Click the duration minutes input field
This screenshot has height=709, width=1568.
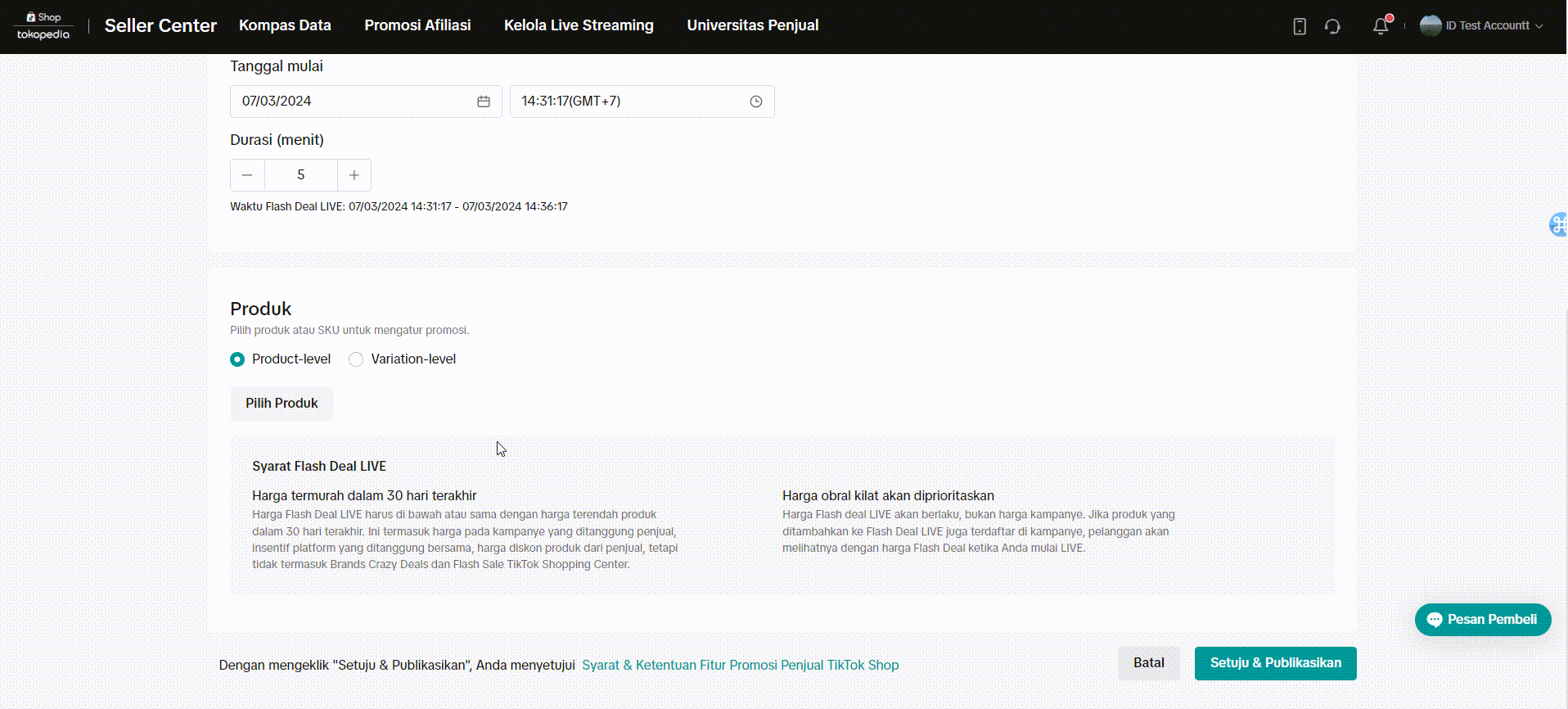(300, 175)
